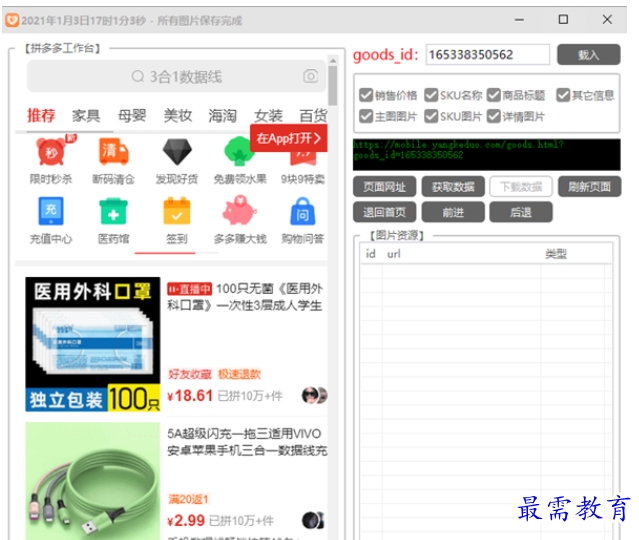Click the red 在App打开 button
Viewport: 639px width, 540px height.
click(x=289, y=138)
